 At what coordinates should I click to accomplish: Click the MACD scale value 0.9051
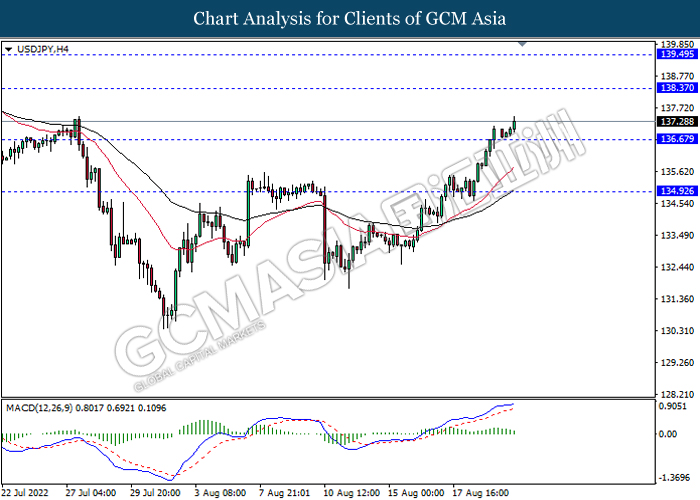pos(673,406)
